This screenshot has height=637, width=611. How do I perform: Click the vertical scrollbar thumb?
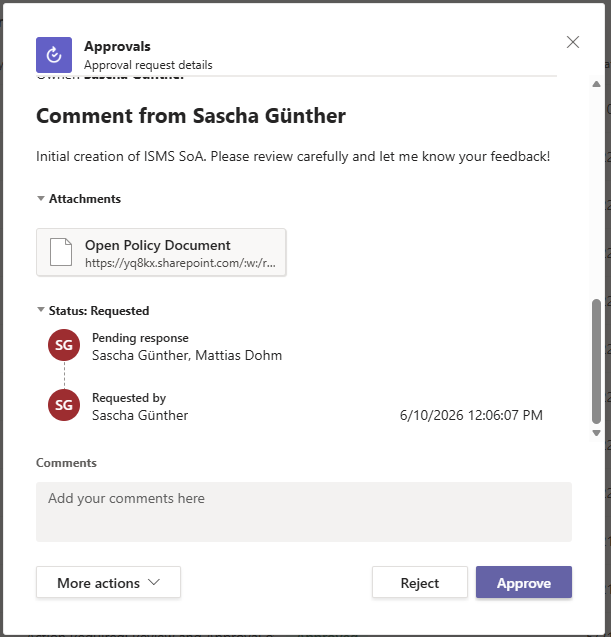[596, 362]
